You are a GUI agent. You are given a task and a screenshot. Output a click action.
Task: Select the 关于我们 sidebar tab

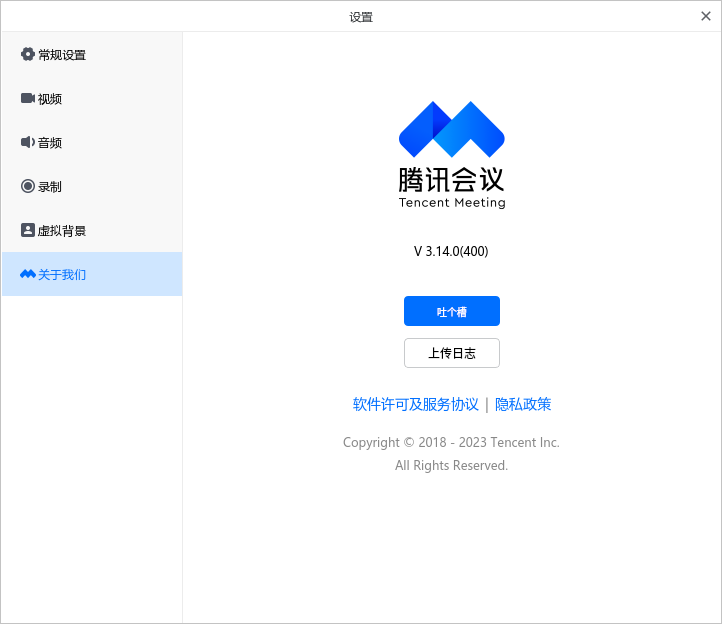[x=92, y=274]
